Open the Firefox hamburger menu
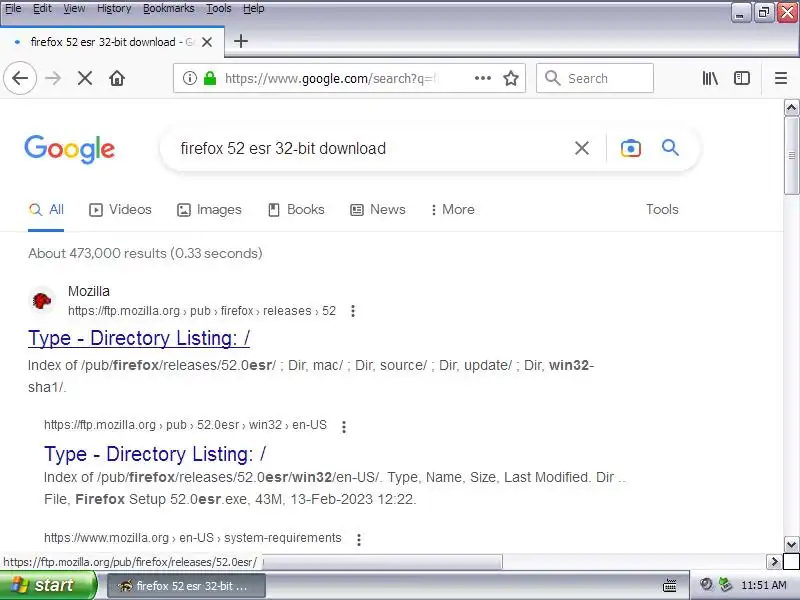Screen dimensions: 800x600 point(781,78)
